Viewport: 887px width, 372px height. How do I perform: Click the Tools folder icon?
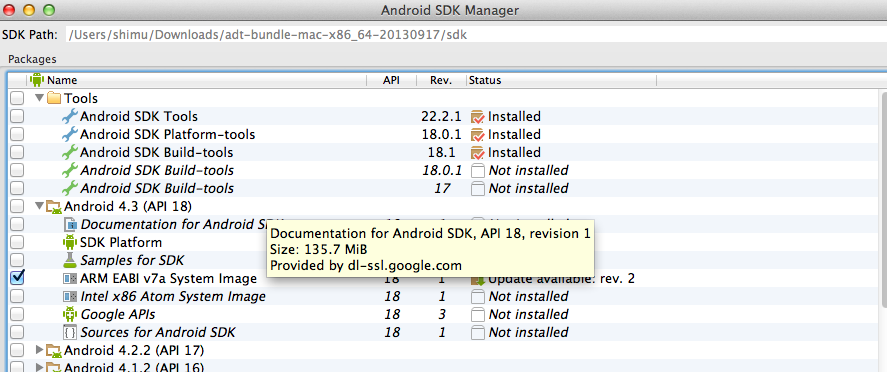pos(54,98)
